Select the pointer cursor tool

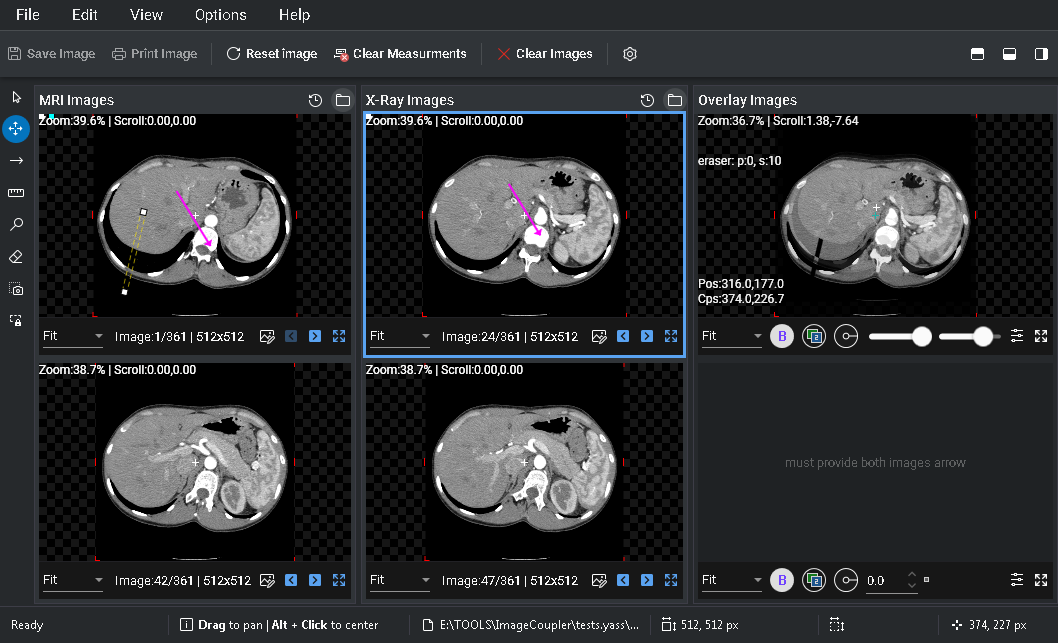tap(16, 97)
